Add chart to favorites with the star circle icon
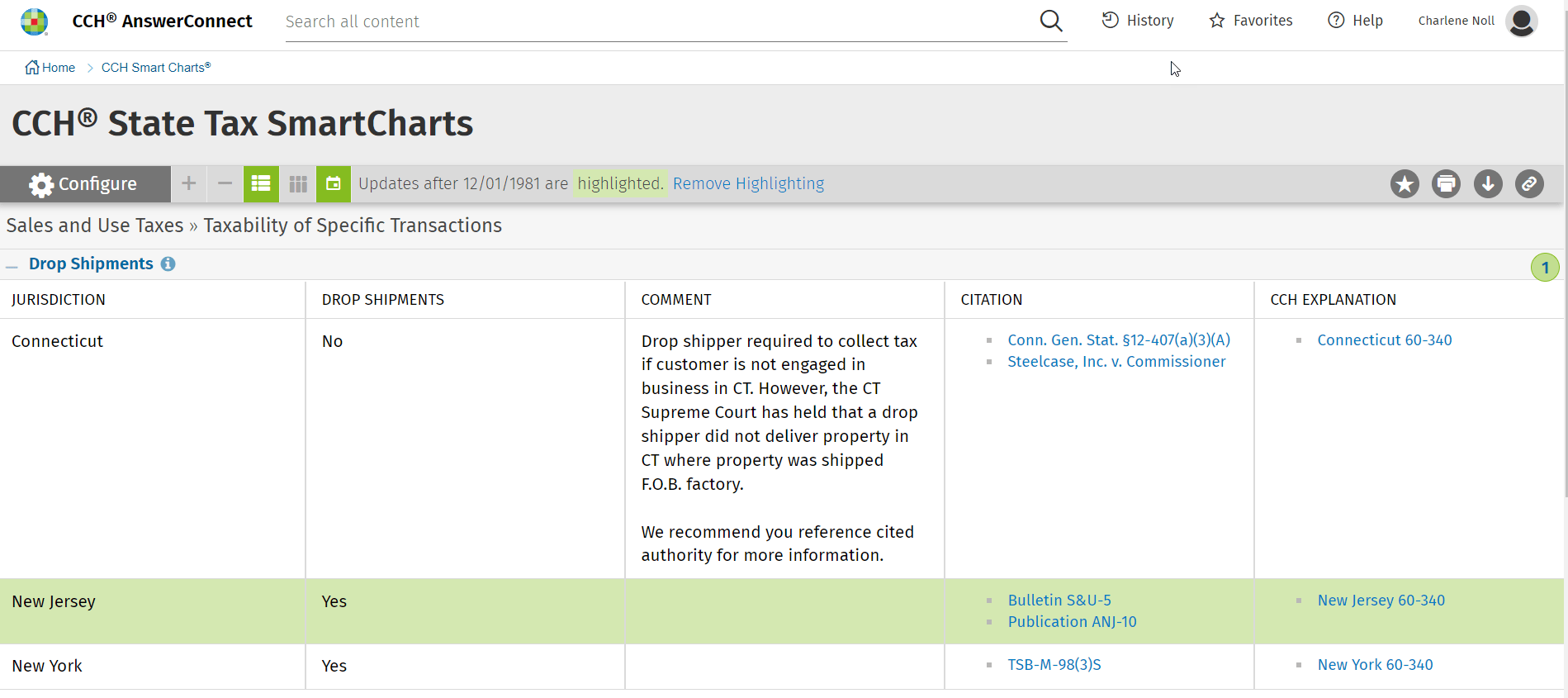 coord(1405,183)
